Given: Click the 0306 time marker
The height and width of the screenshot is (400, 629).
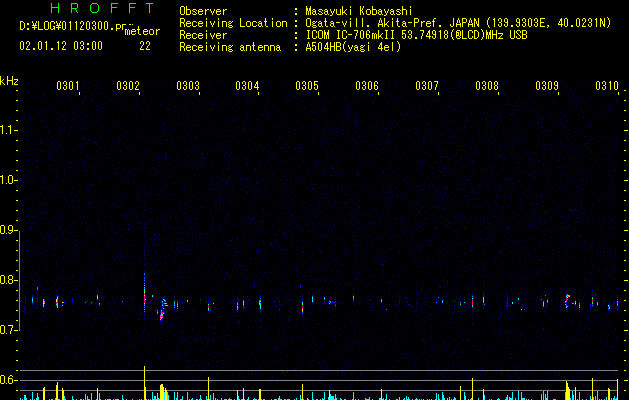Looking at the screenshot, I should (367, 86).
